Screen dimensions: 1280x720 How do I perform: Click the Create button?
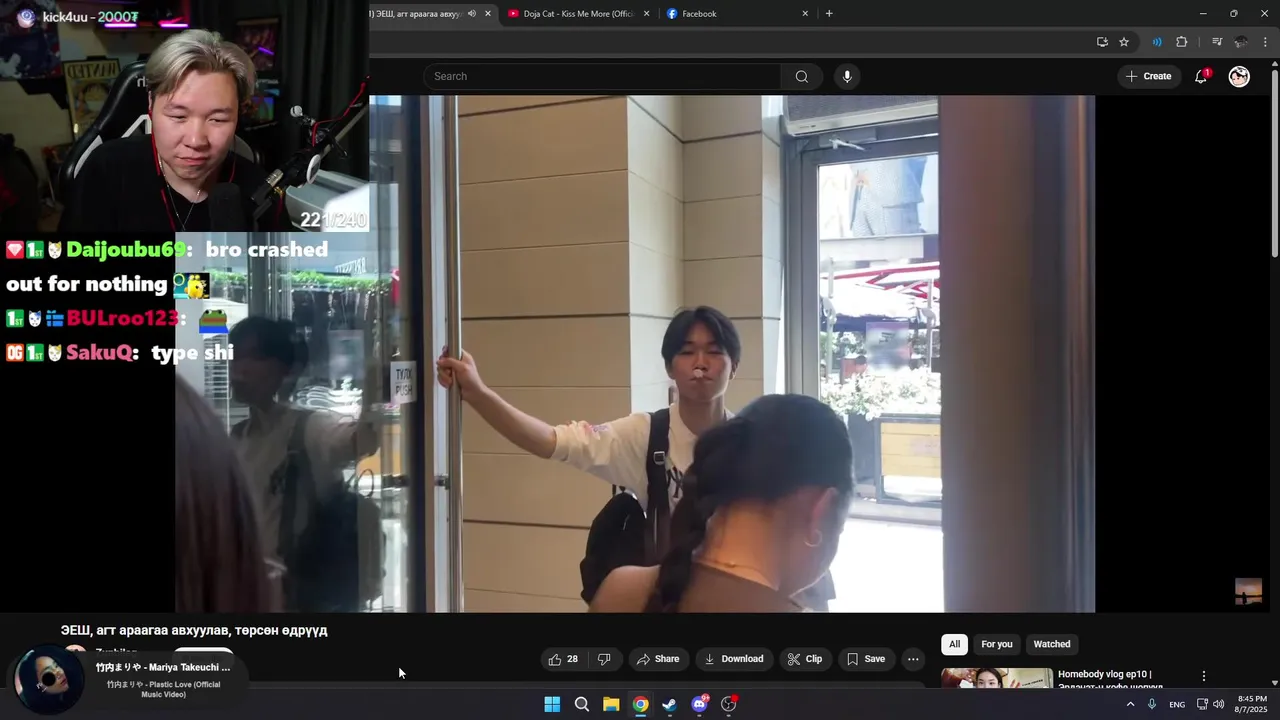click(x=1148, y=76)
